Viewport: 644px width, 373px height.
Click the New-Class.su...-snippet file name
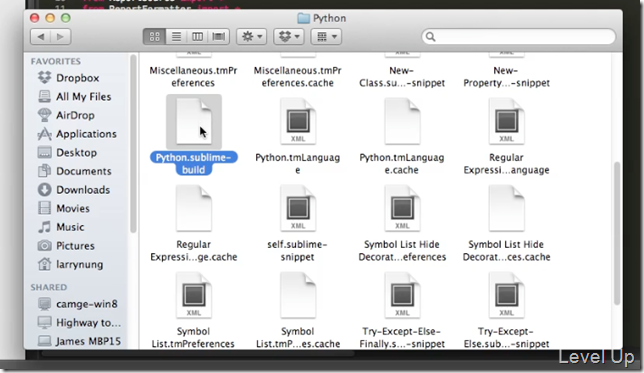tap(402, 76)
